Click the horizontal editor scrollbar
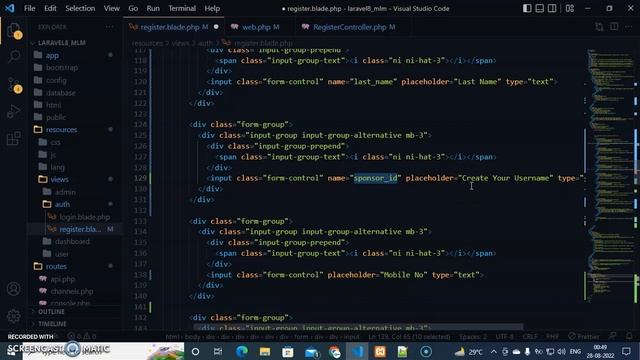640x360 pixels. click(x=358, y=327)
